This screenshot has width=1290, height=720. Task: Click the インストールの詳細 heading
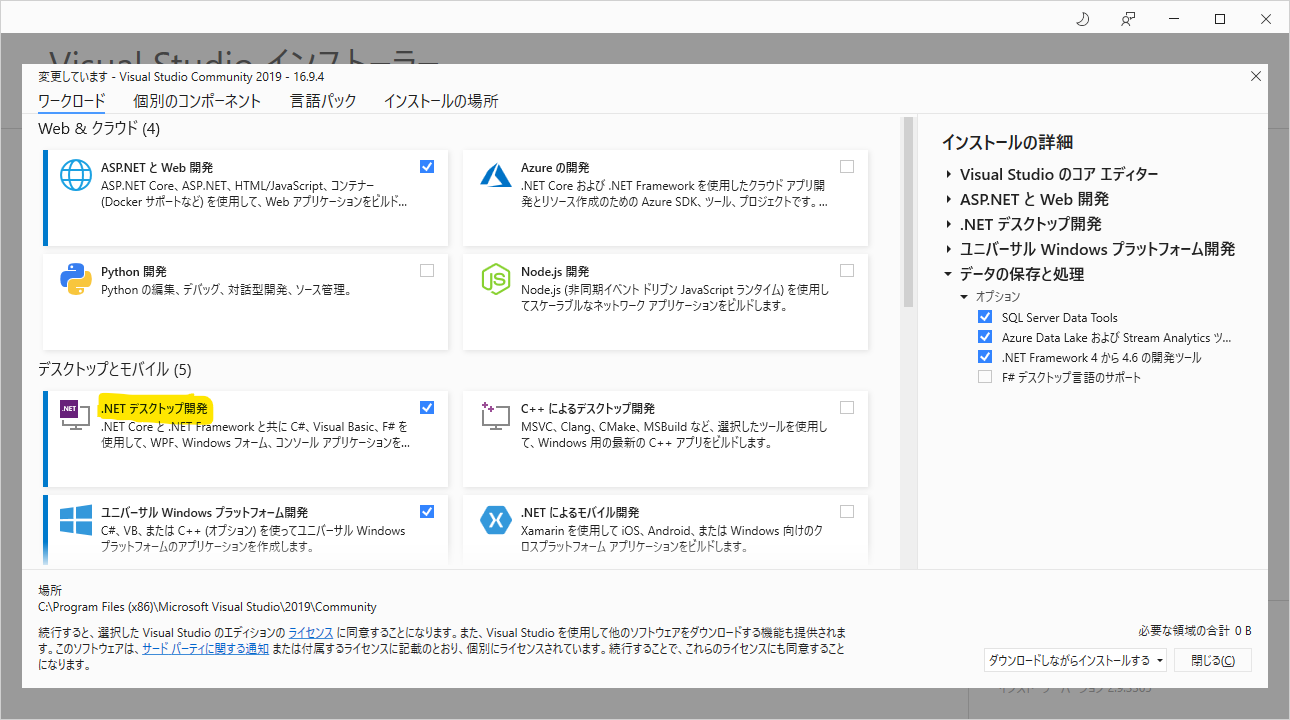[1007, 143]
